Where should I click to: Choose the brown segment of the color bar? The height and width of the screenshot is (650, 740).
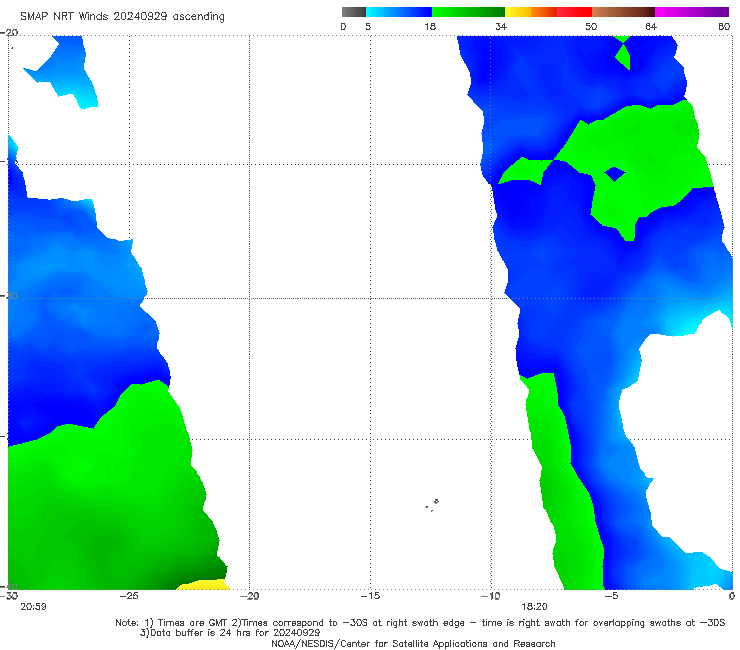click(623, 12)
